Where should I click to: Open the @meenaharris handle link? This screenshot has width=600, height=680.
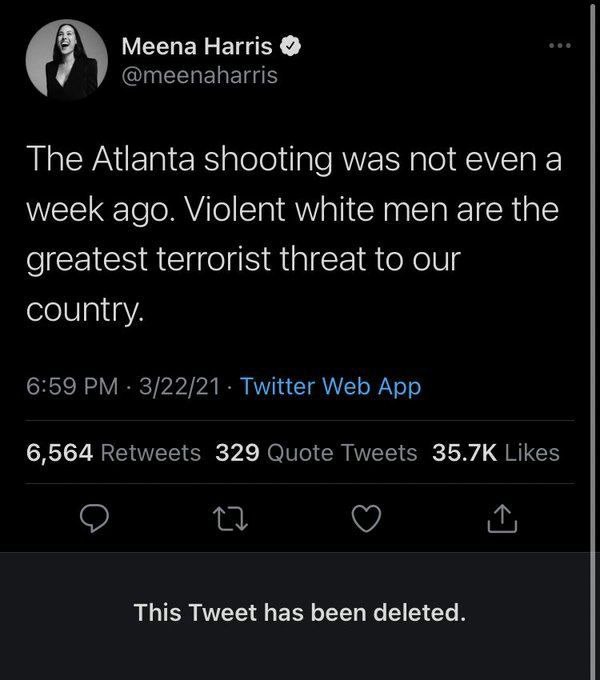(199, 75)
